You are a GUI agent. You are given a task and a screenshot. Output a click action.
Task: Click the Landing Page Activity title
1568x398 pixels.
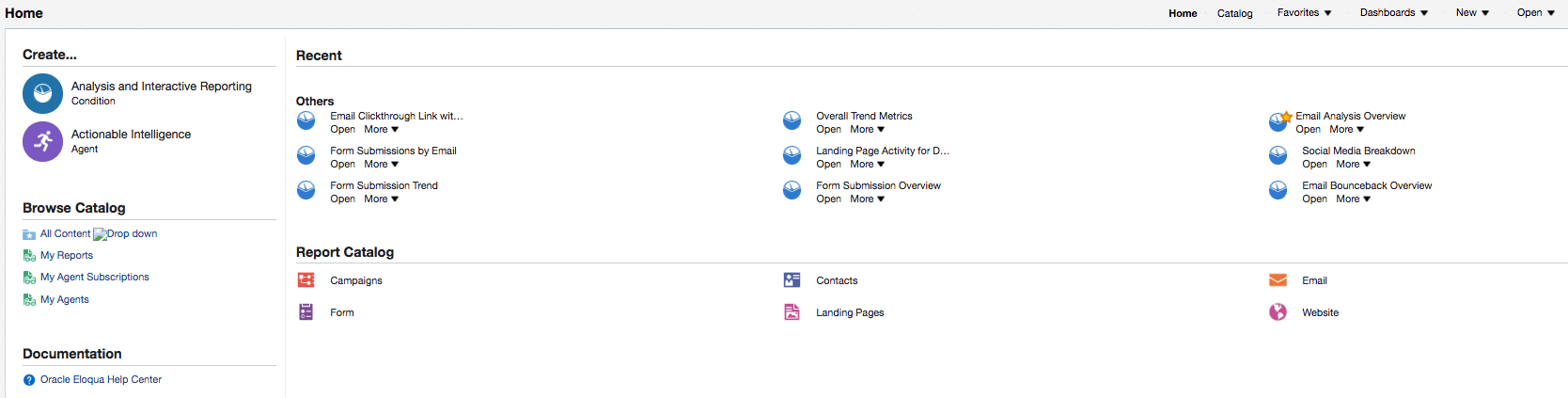[883, 151]
